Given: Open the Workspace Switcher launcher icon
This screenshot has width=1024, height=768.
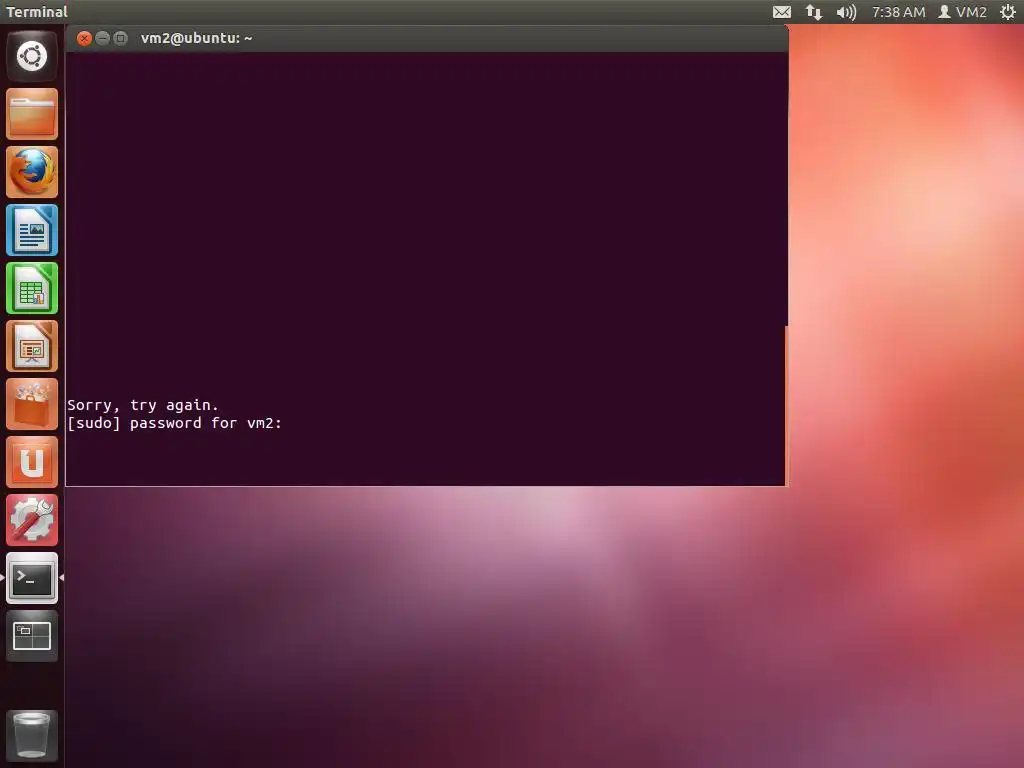Looking at the screenshot, I should coord(32,636).
